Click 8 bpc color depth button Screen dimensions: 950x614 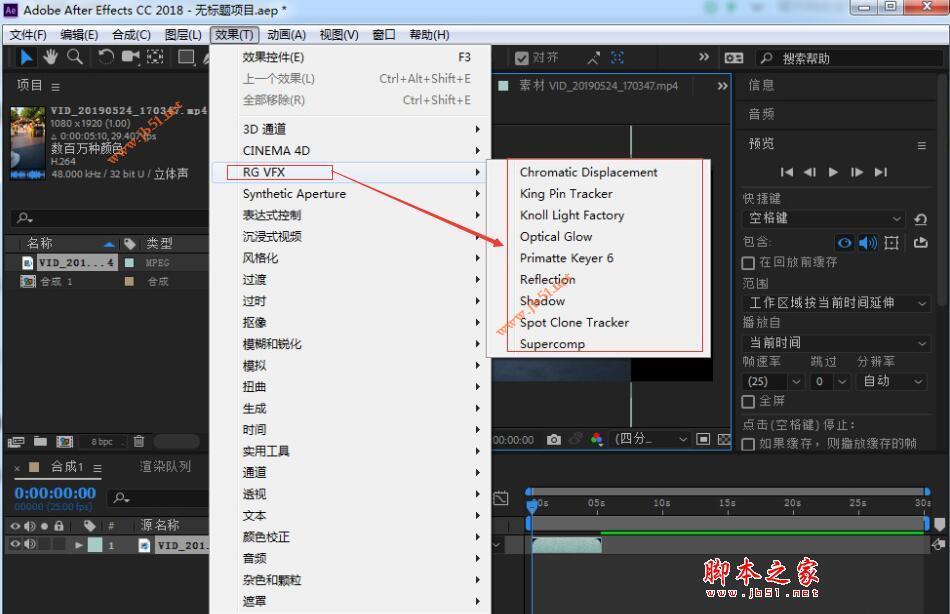(x=102, y=442)
